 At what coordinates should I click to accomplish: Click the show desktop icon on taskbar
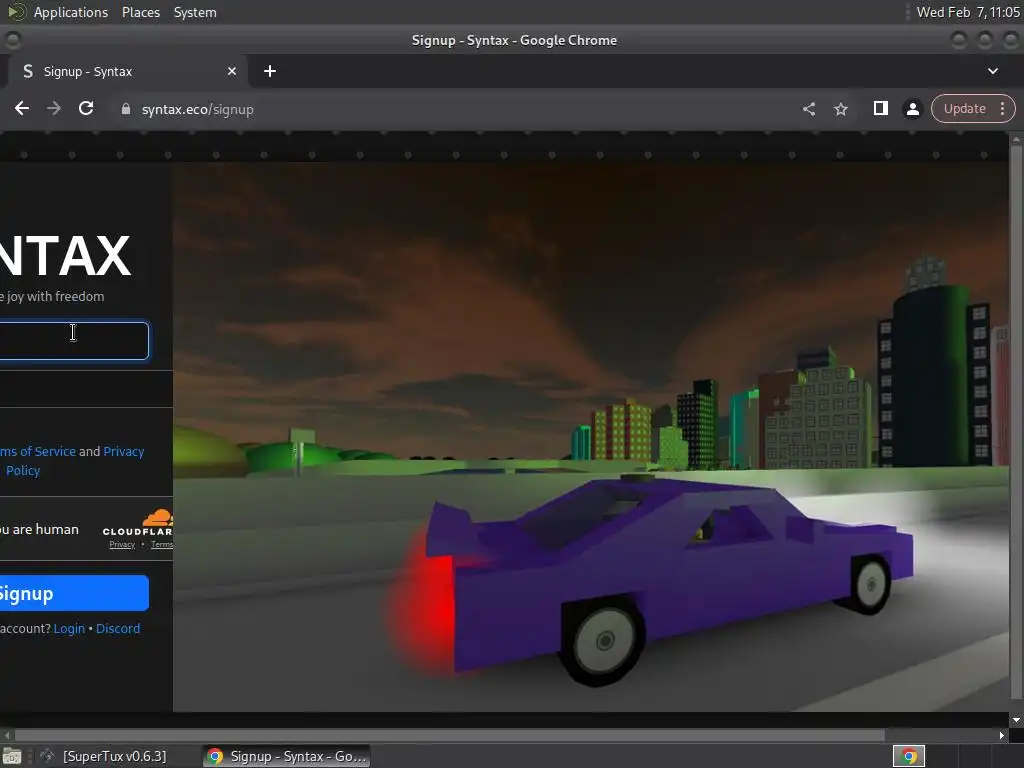pos(12,756)
